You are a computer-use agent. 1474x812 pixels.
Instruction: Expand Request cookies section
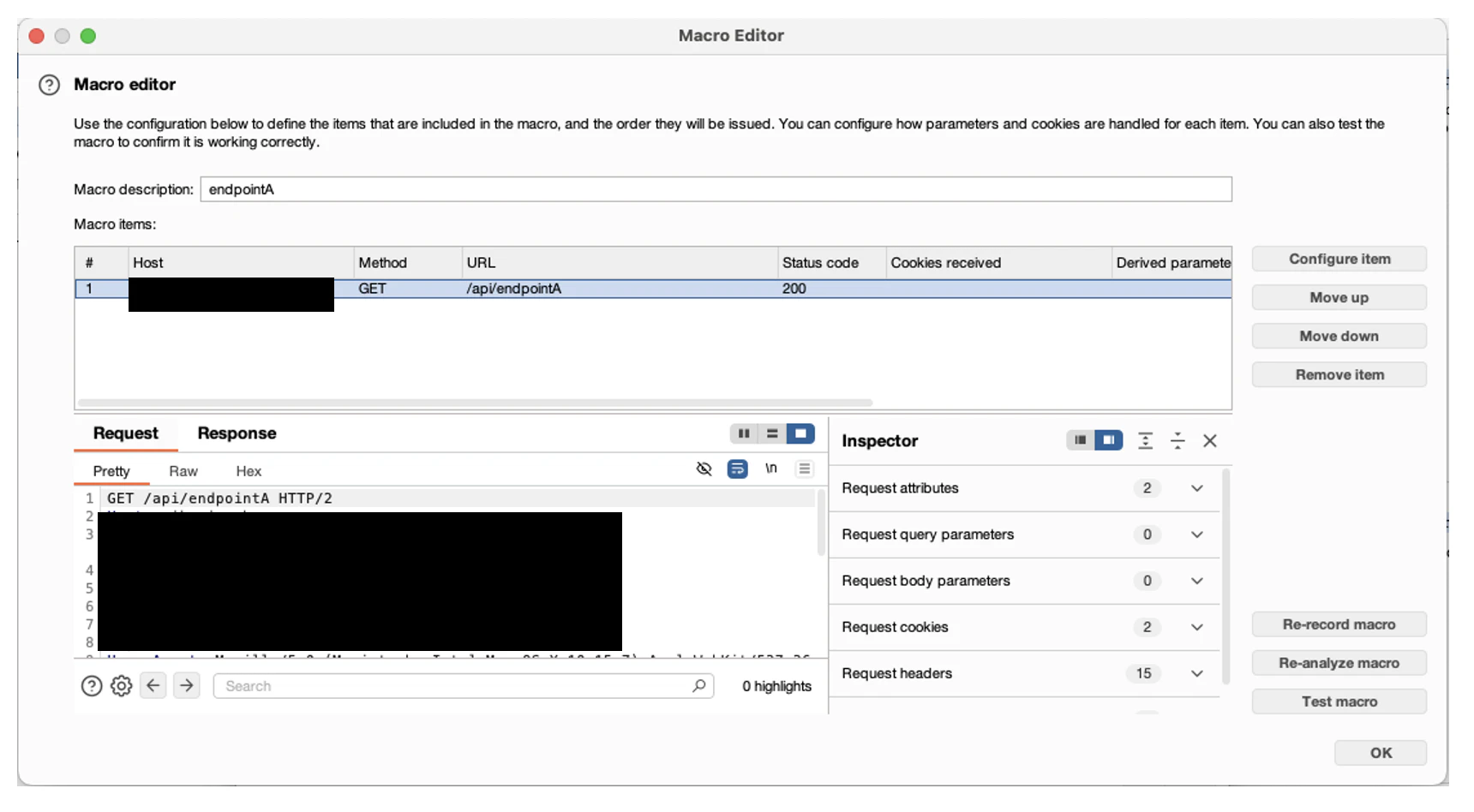tap(1197, 627)
